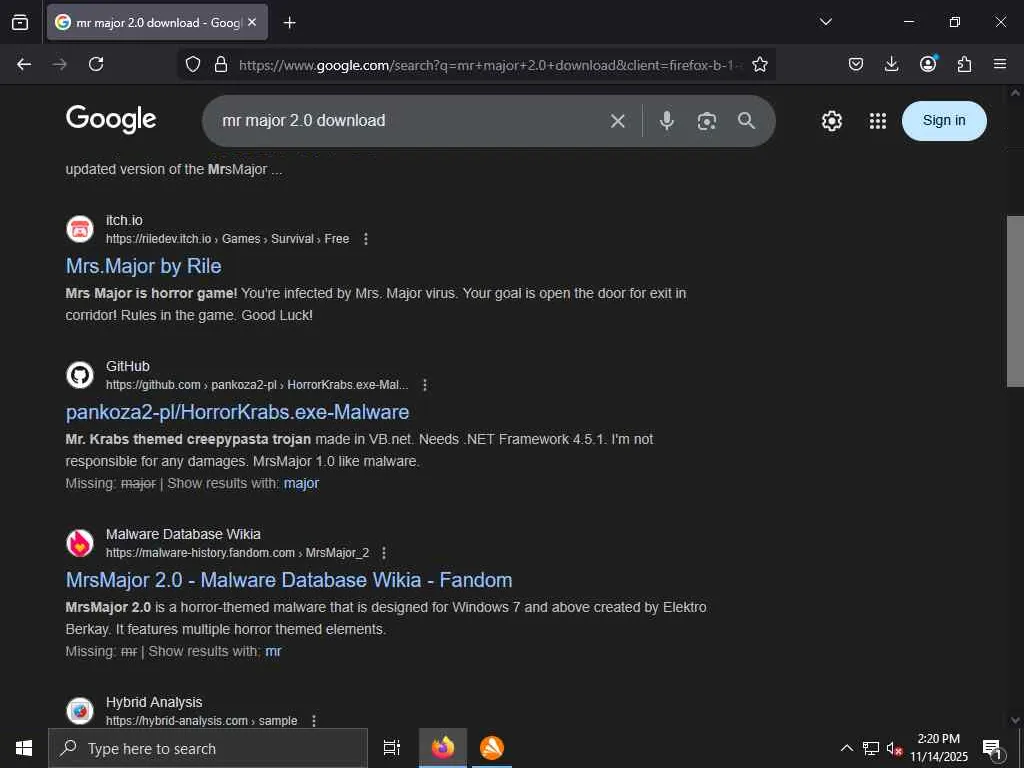Viewport: 1024px width, 768px height.
Task: Reload the current page
Action: click(x=96, y=64)
